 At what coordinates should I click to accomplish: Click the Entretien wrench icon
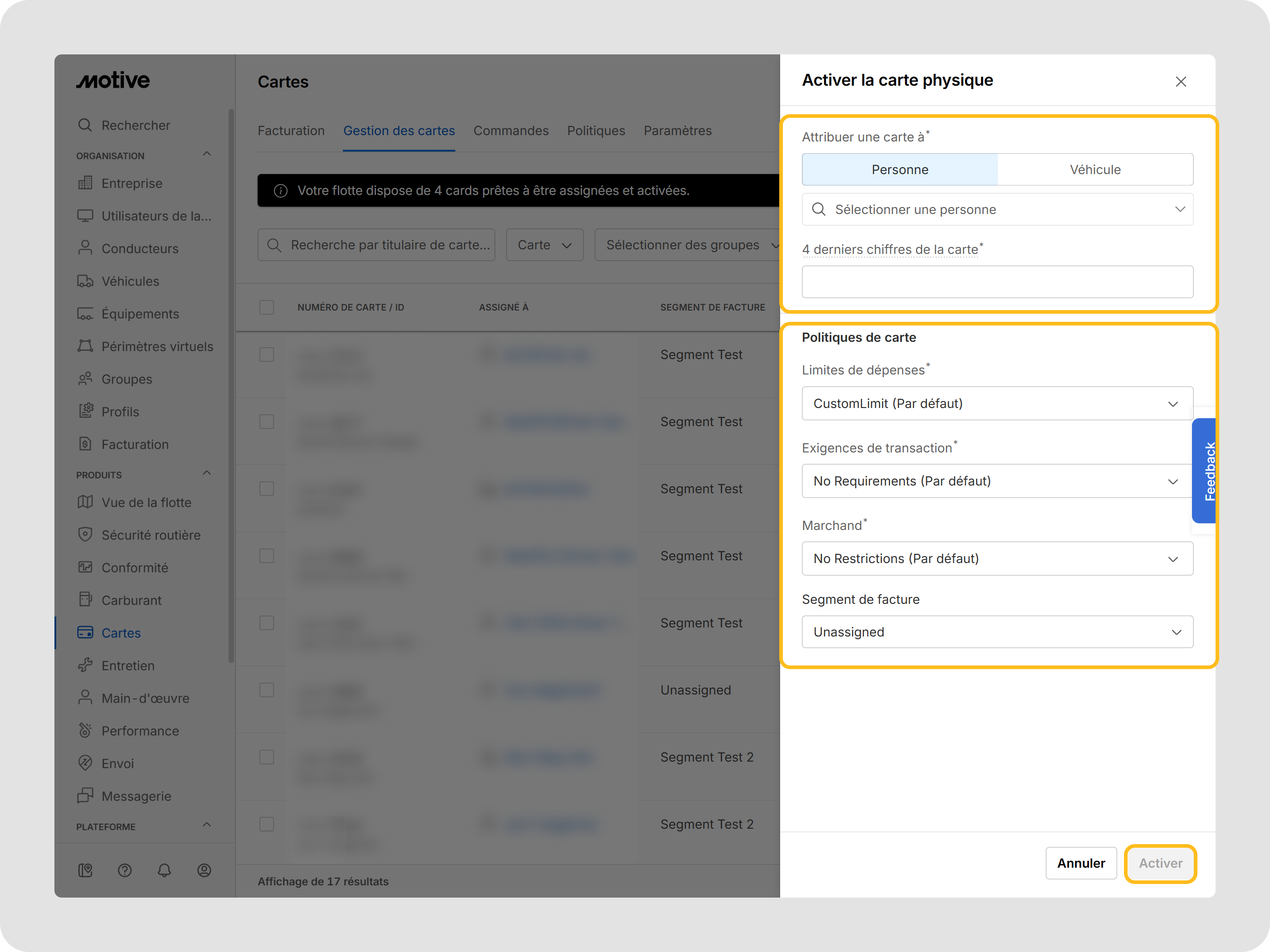[x=85, y=665]
